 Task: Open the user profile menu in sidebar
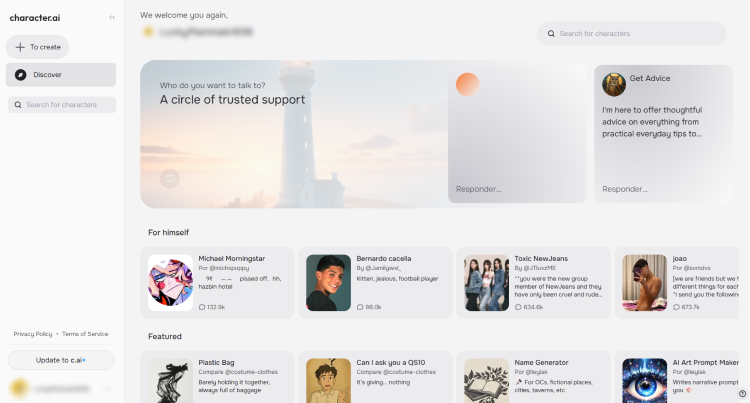61,389
